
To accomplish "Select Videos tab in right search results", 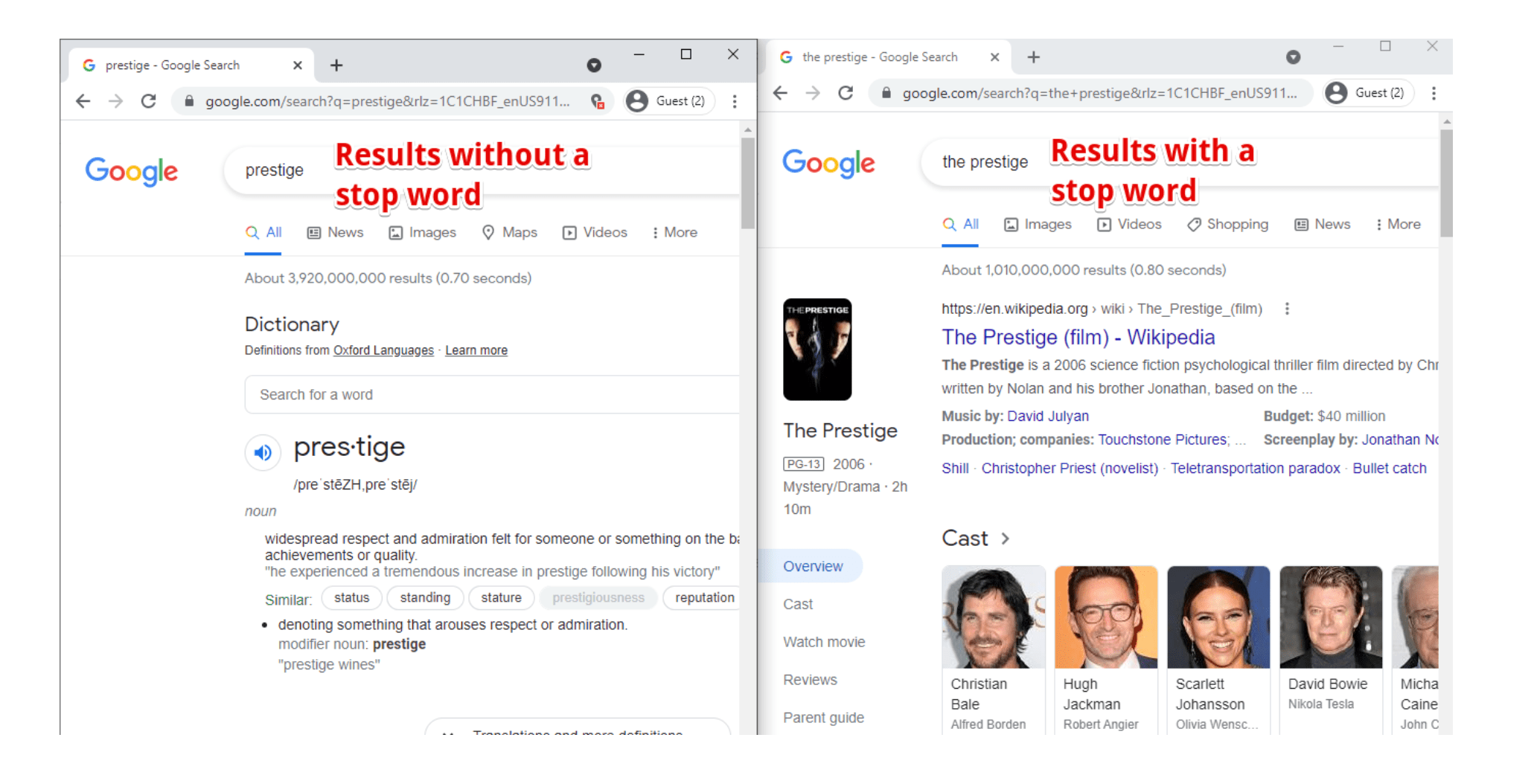I will [1129, 225].
